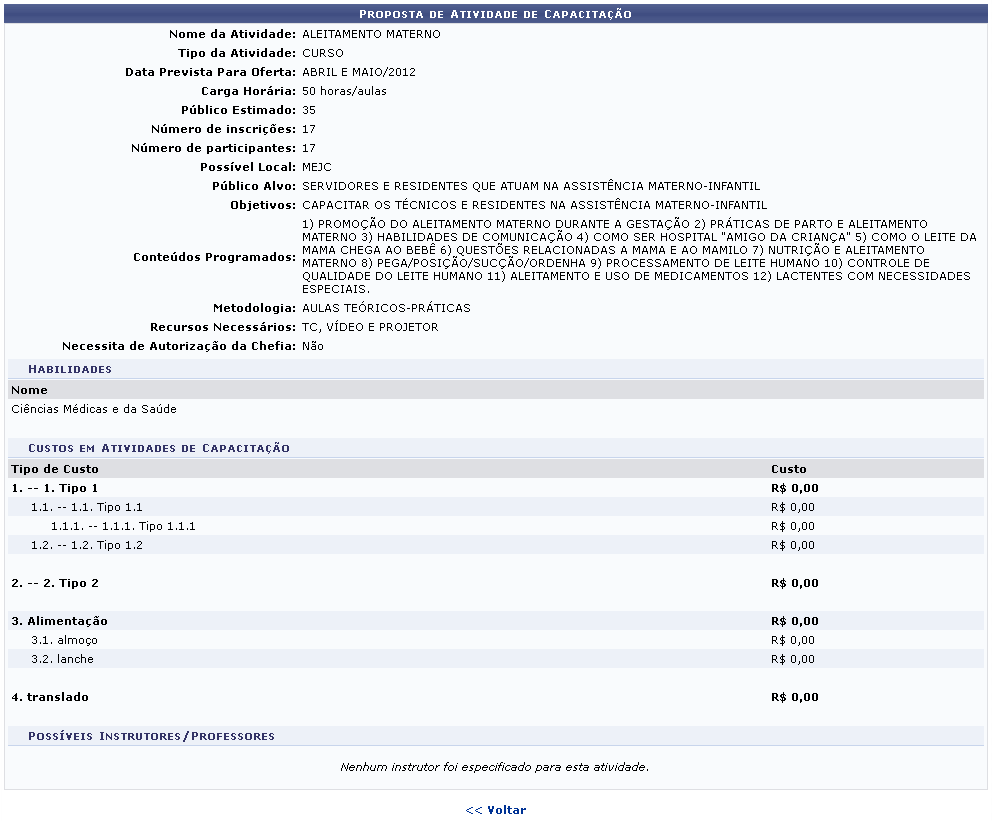992x829 pixels.
Task: Select the 1. Tipo 1 cost row
Action: pos(55,488)
